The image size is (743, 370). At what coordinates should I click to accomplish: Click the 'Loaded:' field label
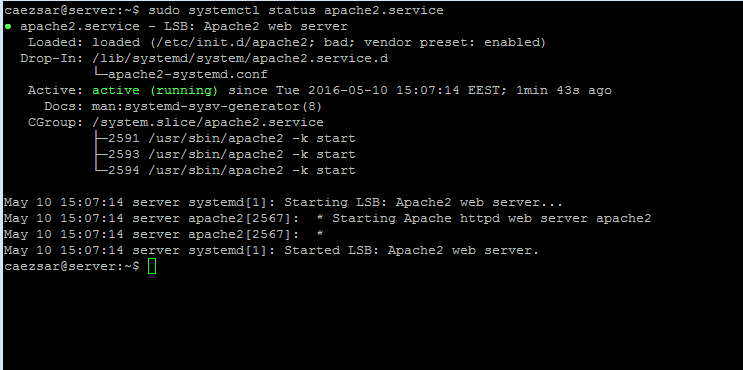pos(56,43)
